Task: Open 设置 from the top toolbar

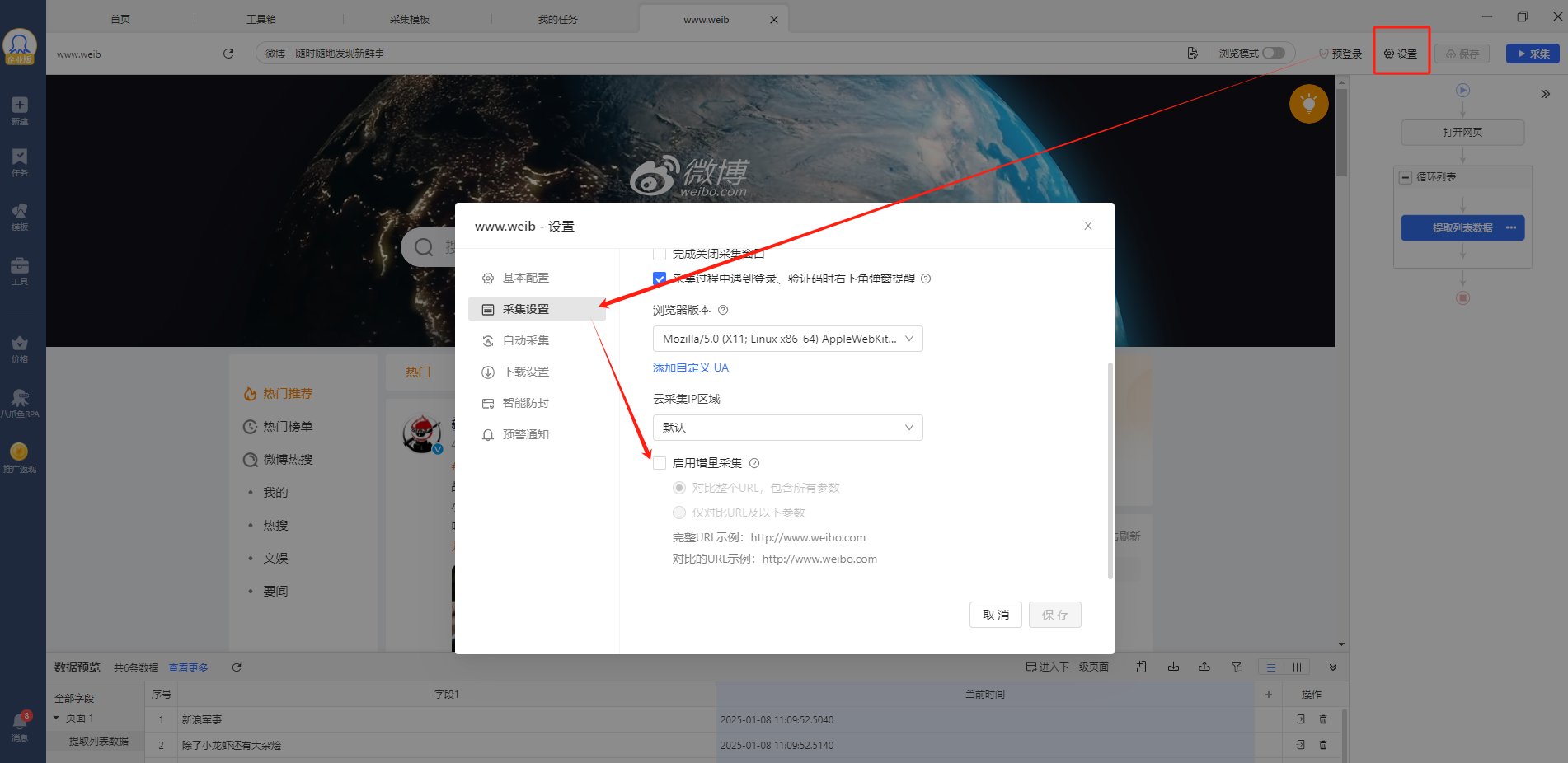Action: (1401, 54)
